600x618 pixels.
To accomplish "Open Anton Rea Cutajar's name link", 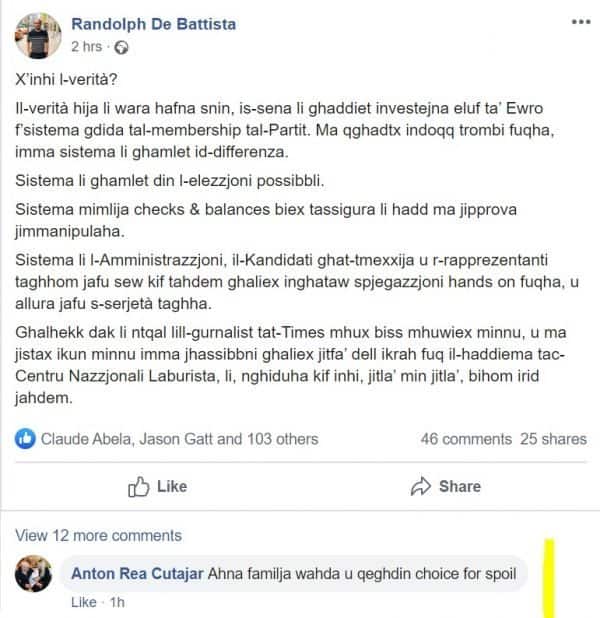I will [137, 573].
